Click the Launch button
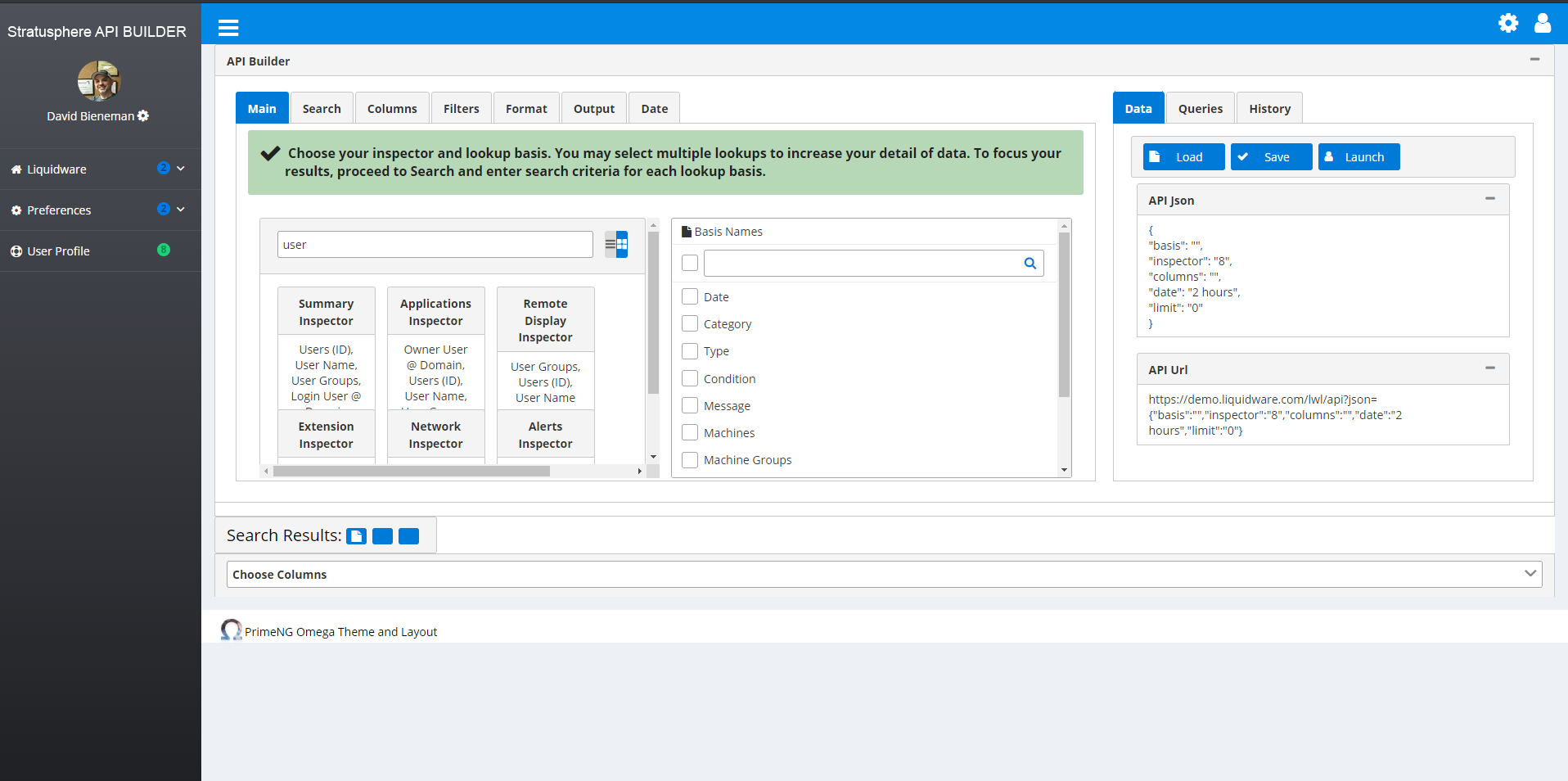This screenshot has height=781, width=1568. tap(1359, 156)
